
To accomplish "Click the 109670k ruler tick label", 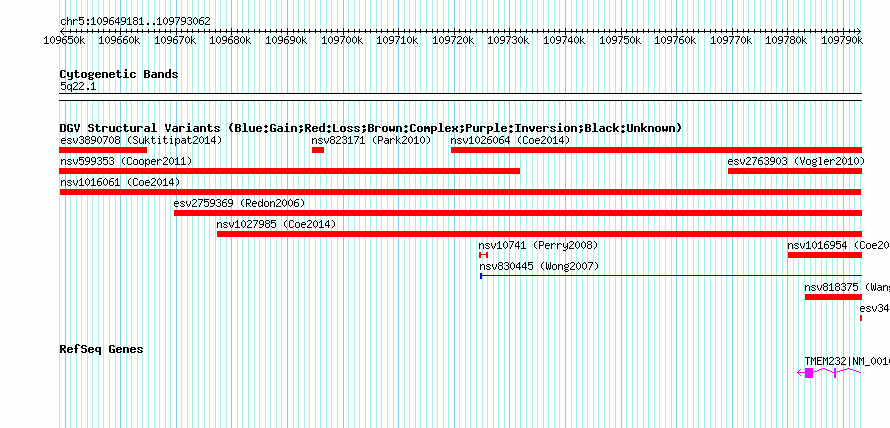I will pyautogui.click(x=176, y=40).
